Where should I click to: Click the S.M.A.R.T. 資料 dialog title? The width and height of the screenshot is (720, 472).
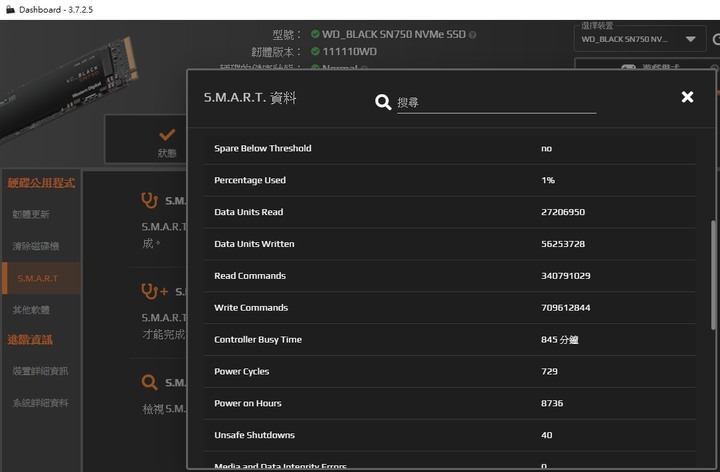click(250, 97)
